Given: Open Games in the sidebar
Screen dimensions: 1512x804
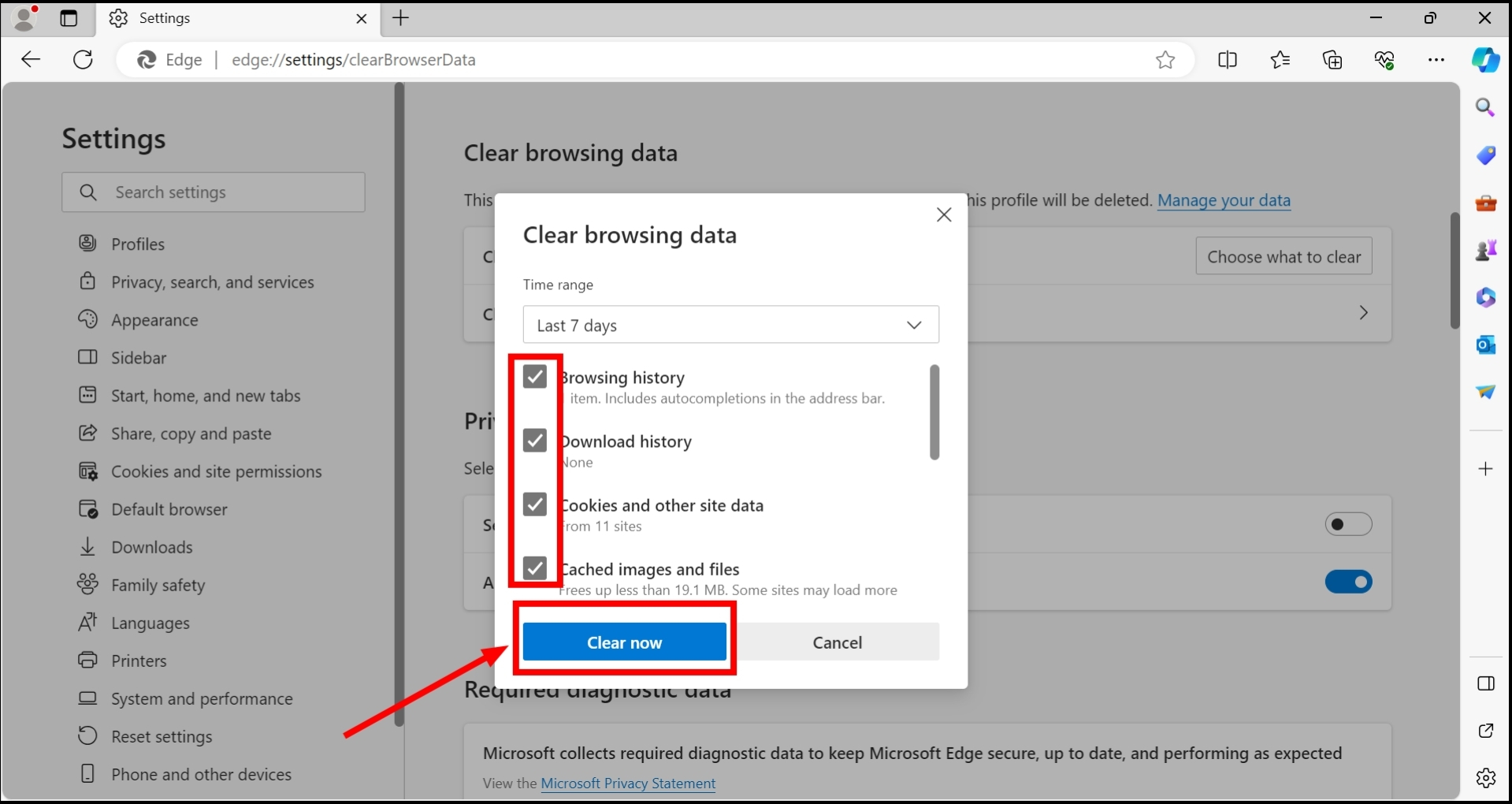Looking at the screenshot, I should (1486, 250).
